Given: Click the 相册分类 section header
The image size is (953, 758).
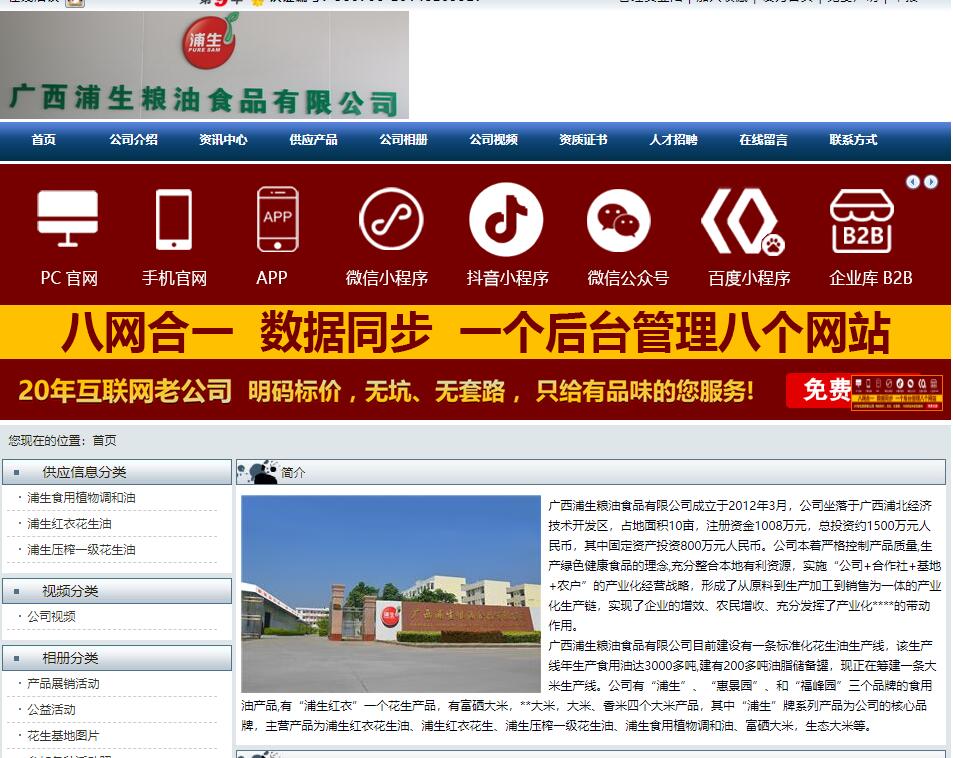Looking at the screenshot, I should (117, 658).
